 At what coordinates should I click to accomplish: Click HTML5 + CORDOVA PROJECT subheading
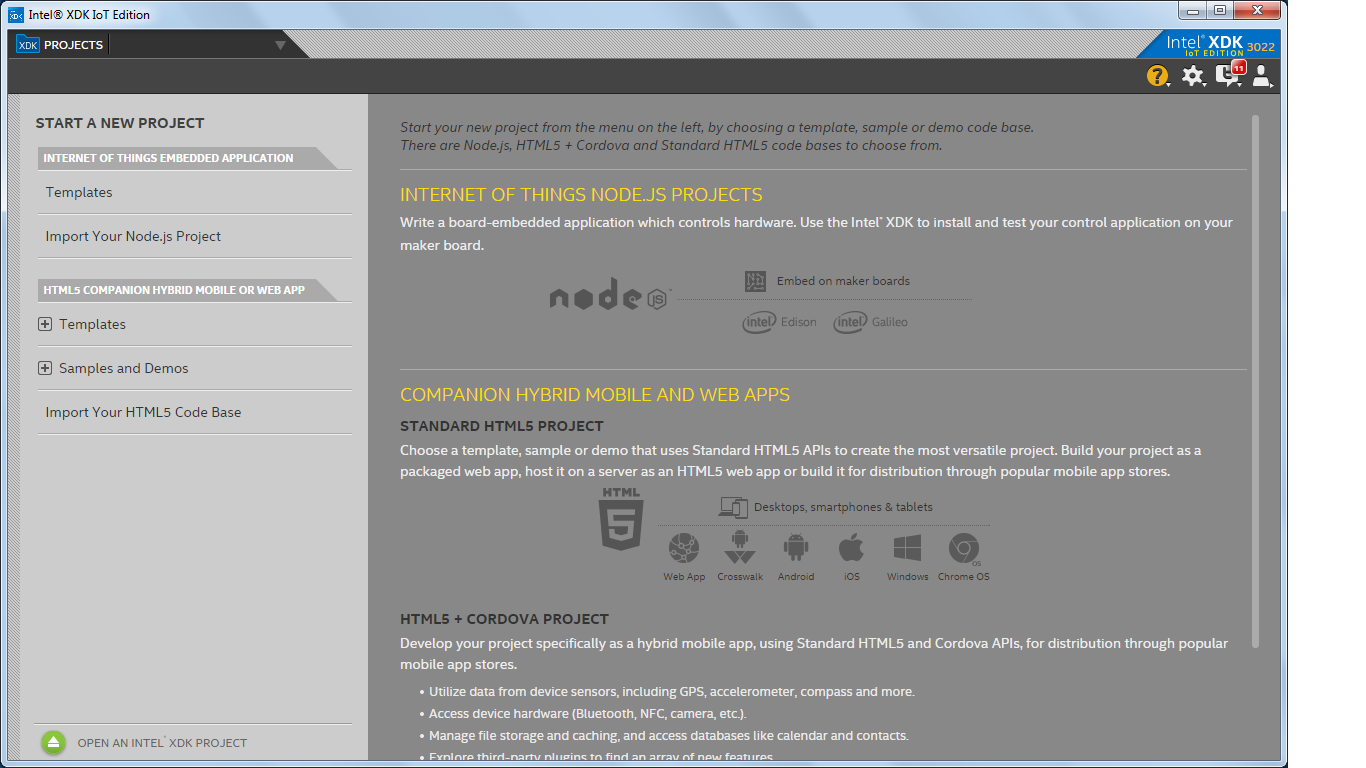504,619
